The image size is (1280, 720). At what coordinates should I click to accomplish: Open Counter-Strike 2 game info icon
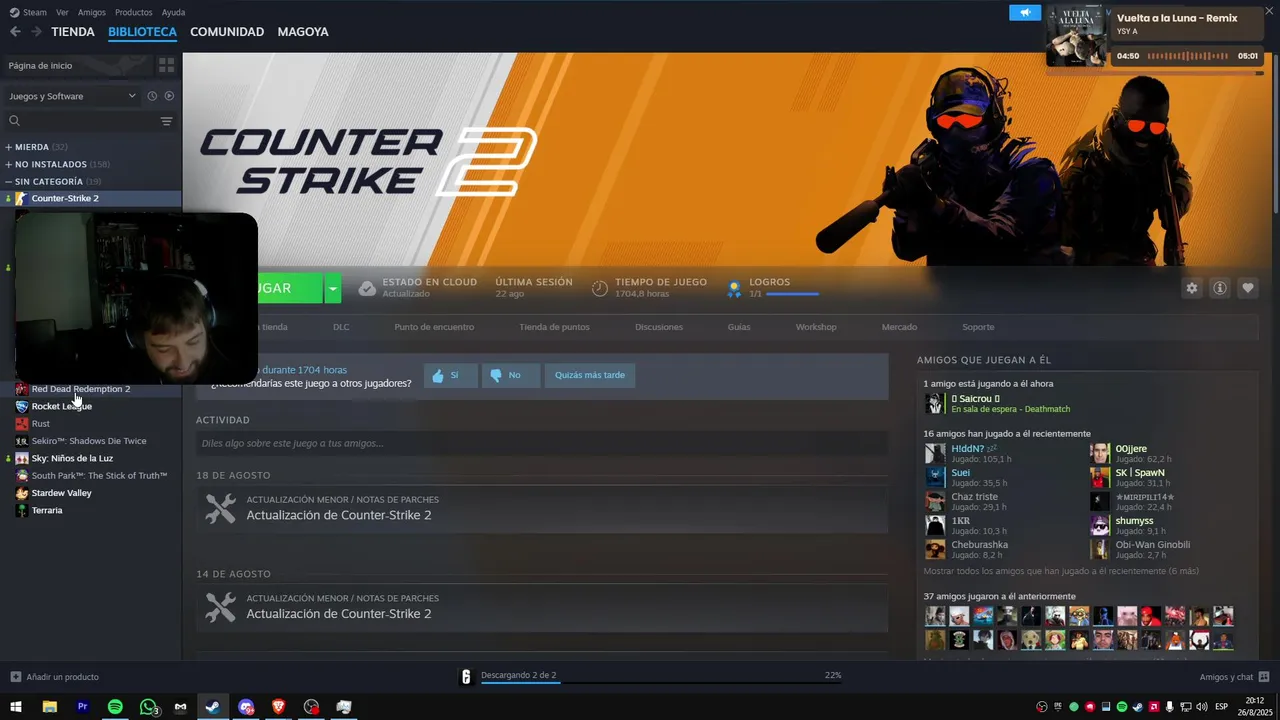(x=1220, y=288)
